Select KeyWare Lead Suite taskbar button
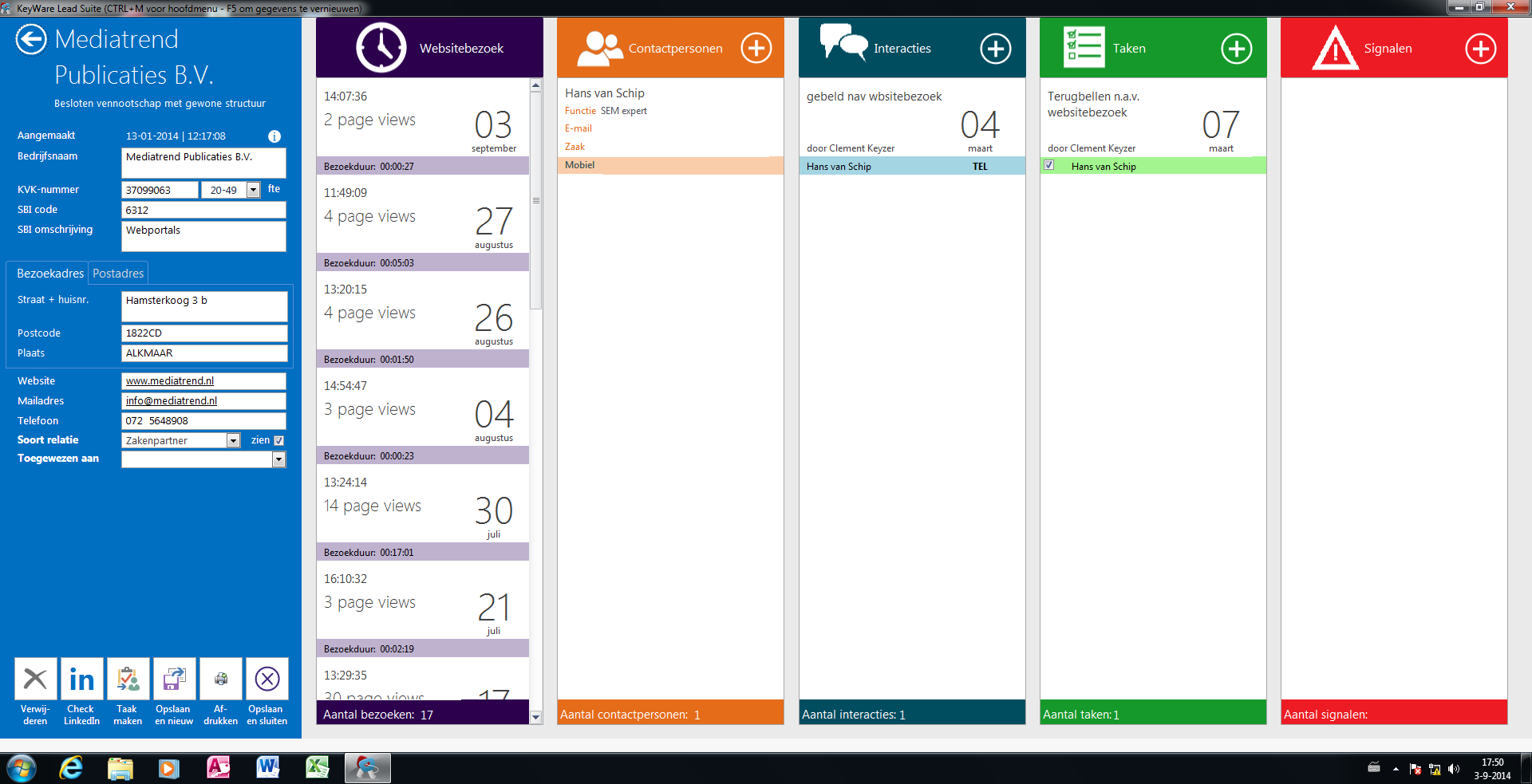The image size is (1532, 784). tap(367, 768)
